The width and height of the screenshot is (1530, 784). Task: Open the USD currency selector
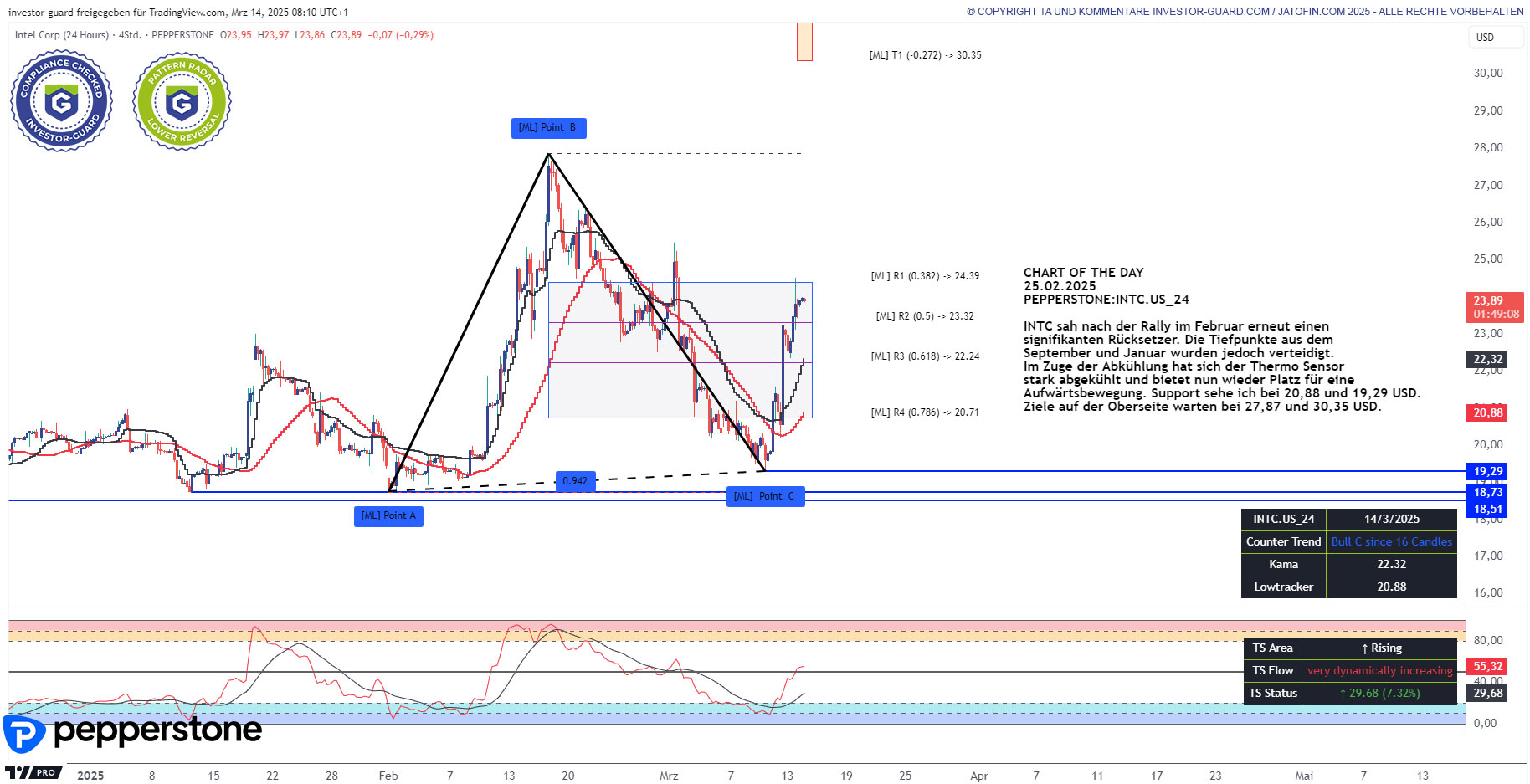click(x=1485, y=38)
